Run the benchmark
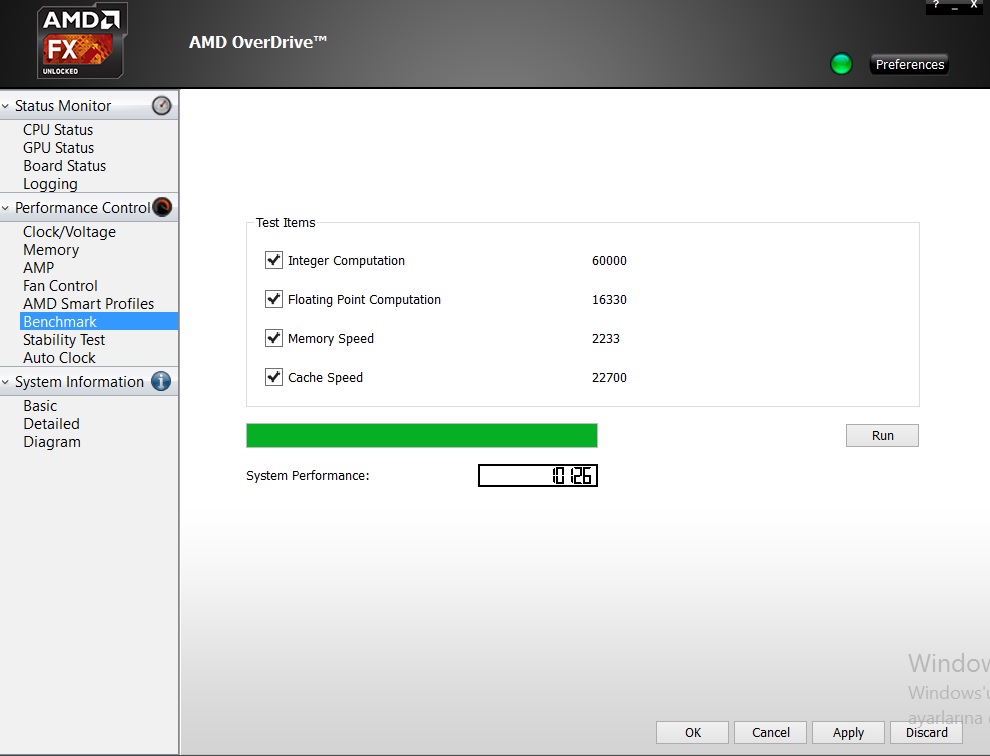 [882, 435]
